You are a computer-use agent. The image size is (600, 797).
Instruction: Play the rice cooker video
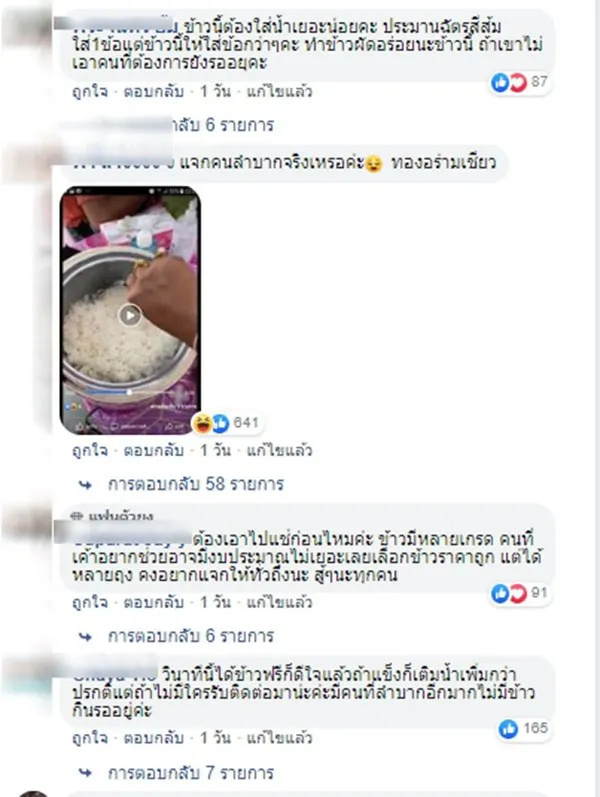[x=130, y=315]
